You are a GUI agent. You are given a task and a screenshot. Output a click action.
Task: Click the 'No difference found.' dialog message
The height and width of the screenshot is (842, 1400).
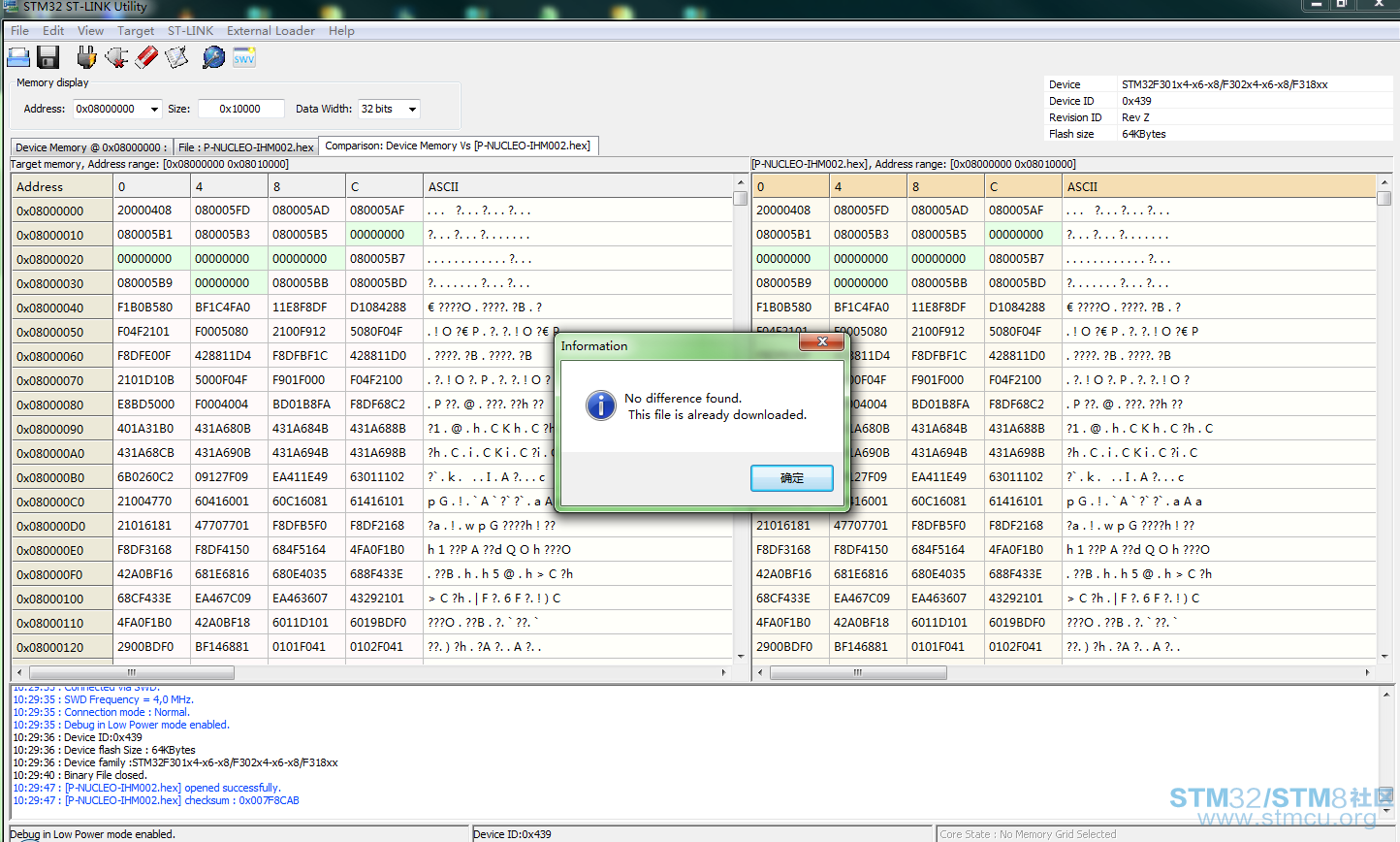coord(683,399)
